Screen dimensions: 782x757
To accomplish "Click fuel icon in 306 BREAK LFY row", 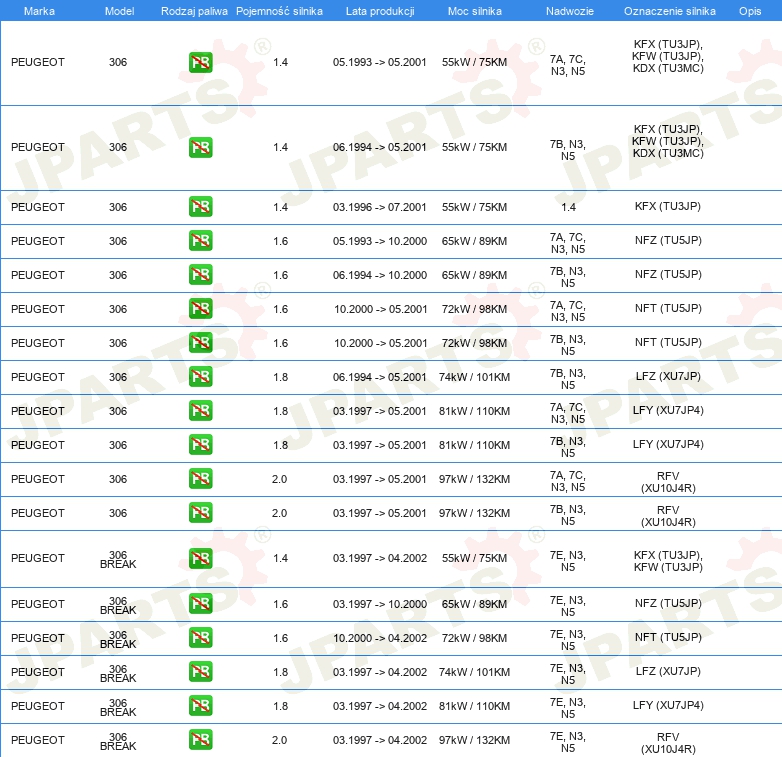I will pyautogui.click(x=200, y=706).
